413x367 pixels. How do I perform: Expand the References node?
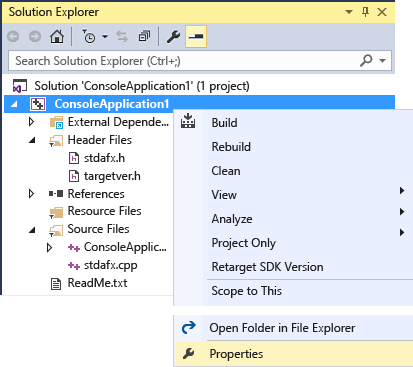(31, 194)
